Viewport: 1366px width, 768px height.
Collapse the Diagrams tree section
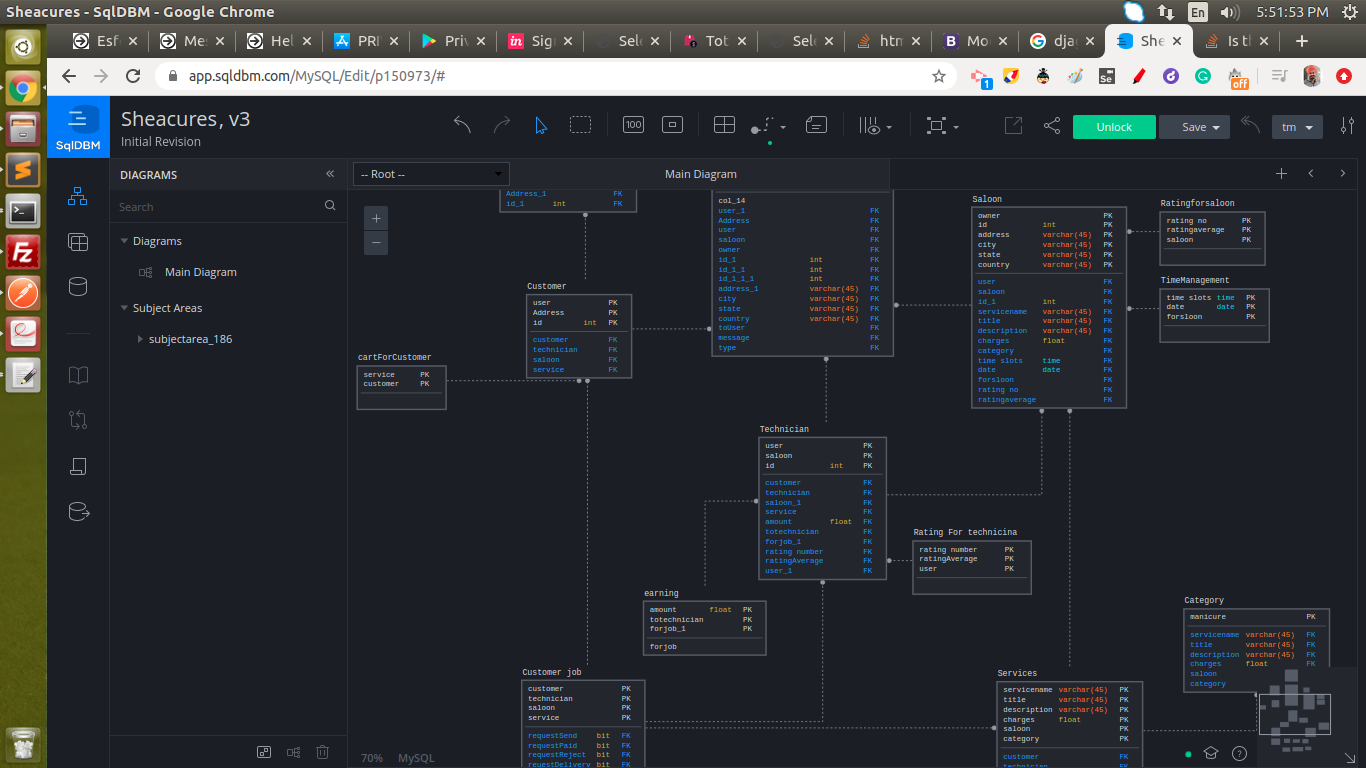click(x=124, y=241)
